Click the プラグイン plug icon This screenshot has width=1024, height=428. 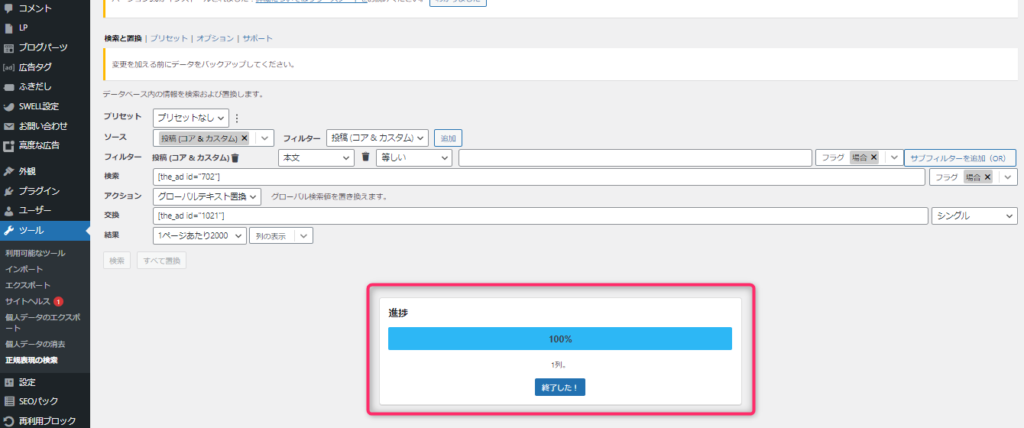coord(9,191)
